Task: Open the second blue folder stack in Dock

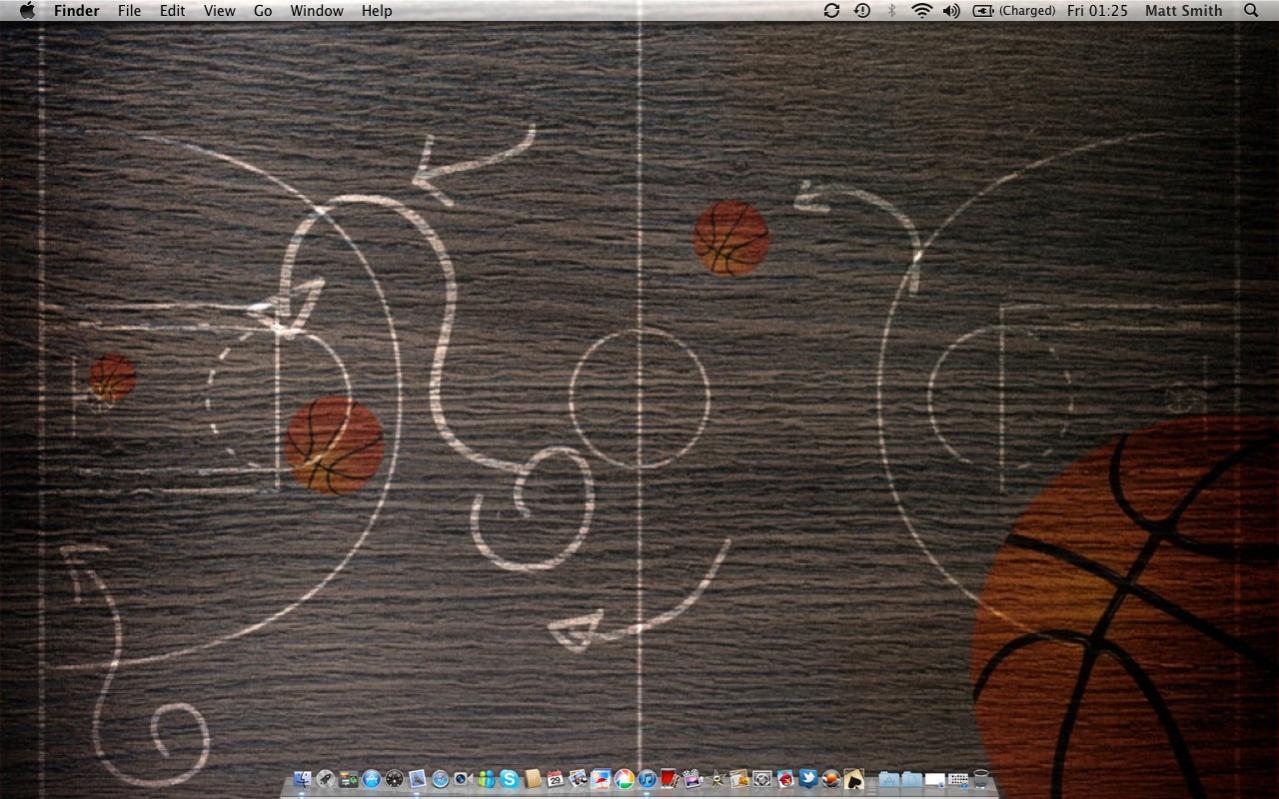Action: pos(912,779)
